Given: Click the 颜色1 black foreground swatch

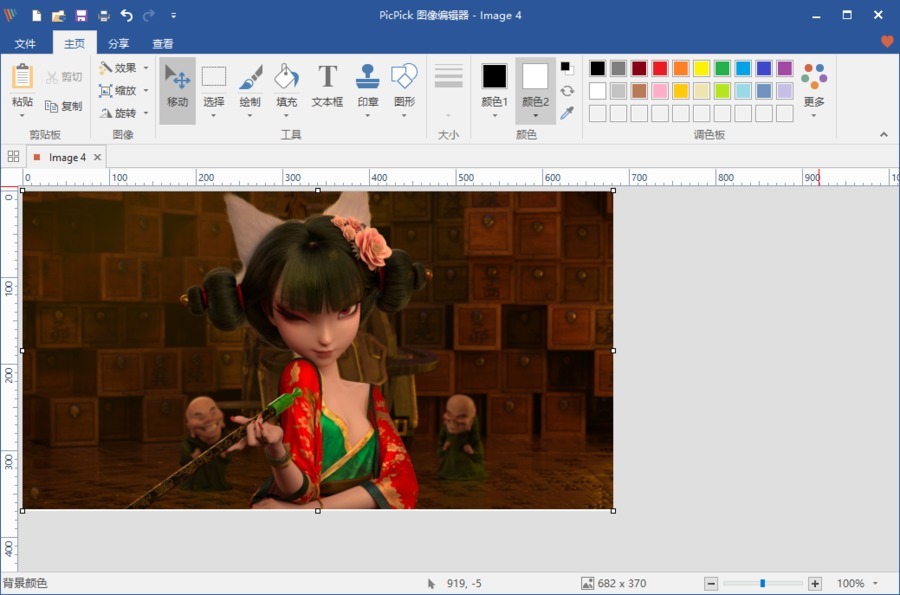Looking at the screenshot, I should pyautogui.click(x=494, y=76).
